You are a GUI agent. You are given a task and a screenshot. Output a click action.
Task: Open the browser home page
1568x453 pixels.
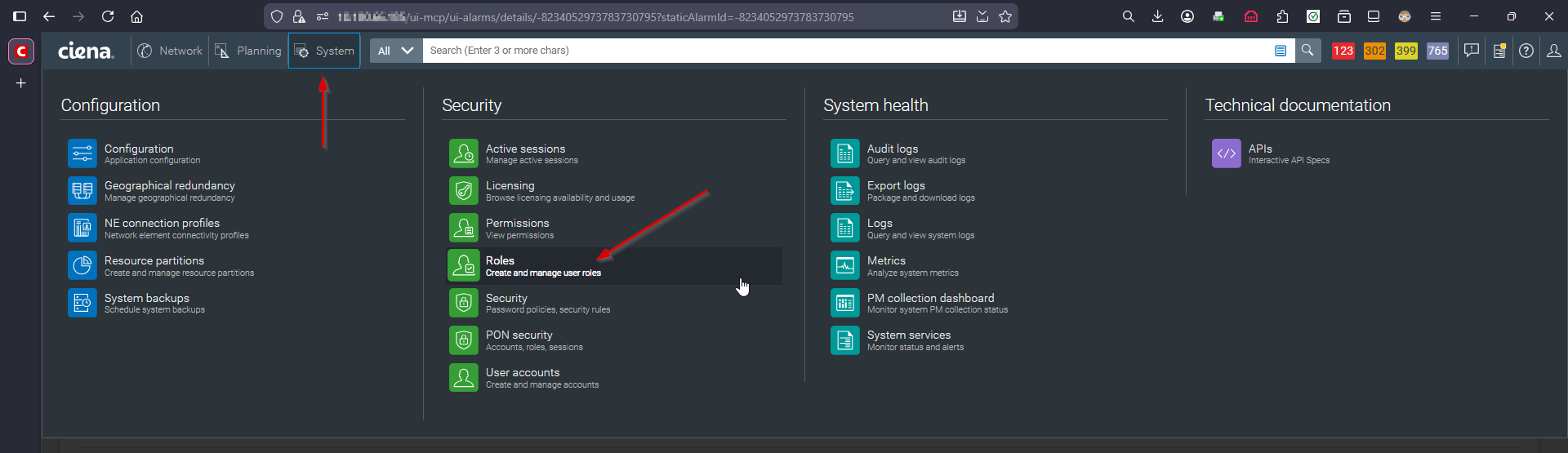136,16
